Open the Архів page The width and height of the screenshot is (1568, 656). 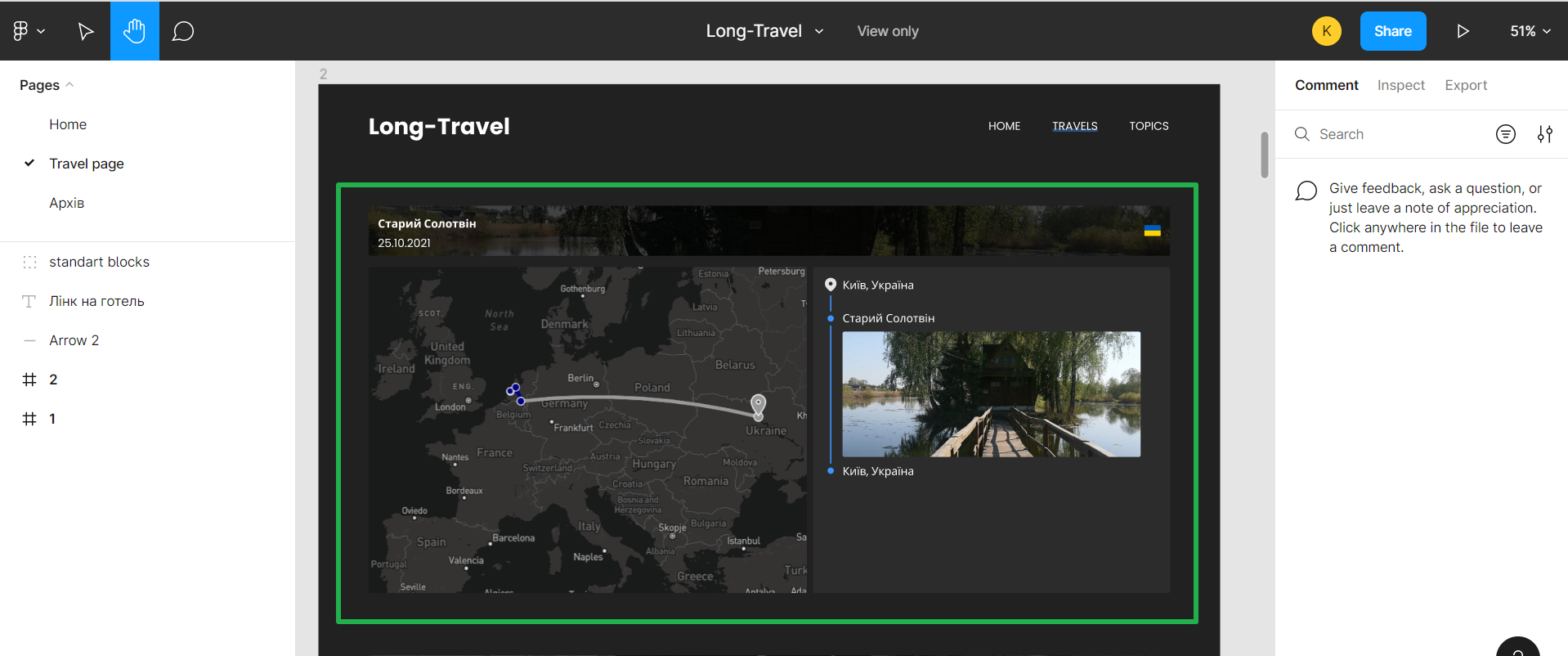[66, 203]
